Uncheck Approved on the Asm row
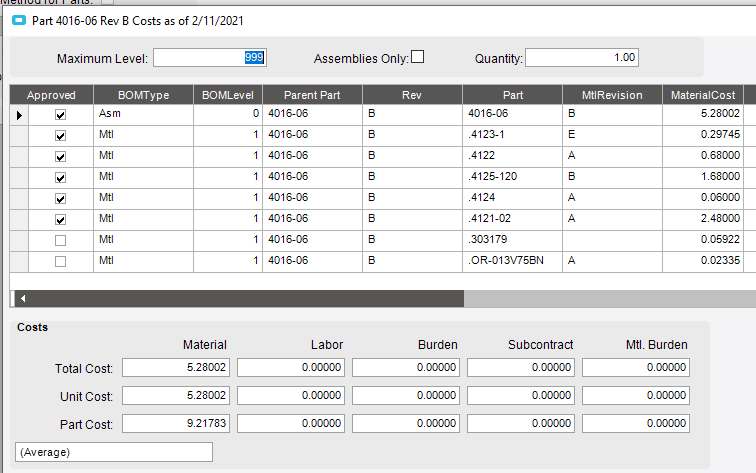The width and height of the screenshot is (756, 473). (x=60, y=115)
